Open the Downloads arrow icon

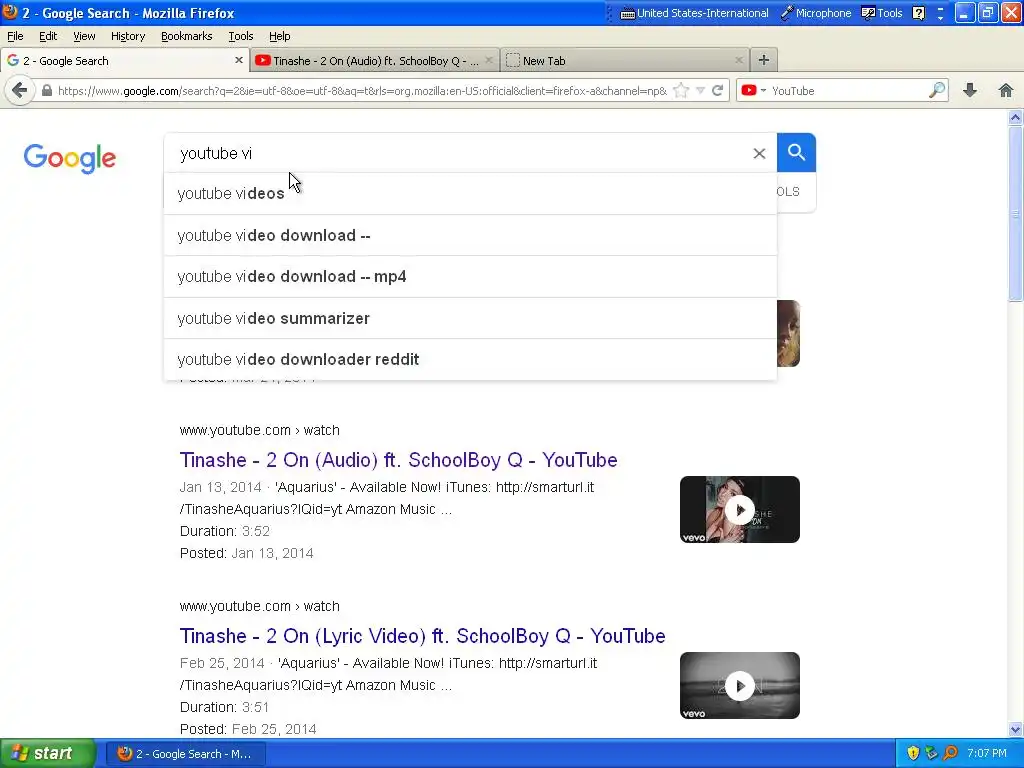[x=970, y=91]
